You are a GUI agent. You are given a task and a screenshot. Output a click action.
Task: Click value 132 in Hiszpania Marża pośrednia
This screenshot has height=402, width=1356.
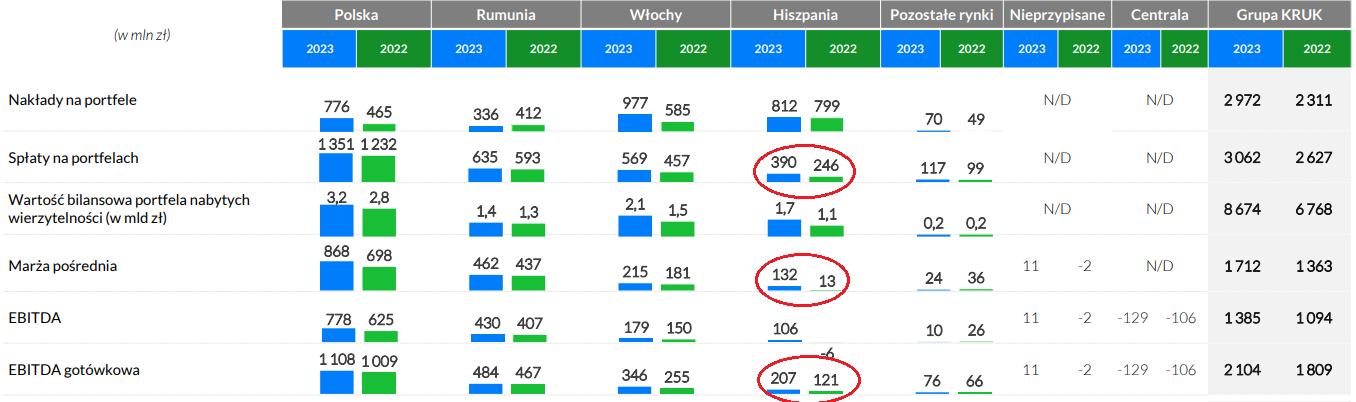coord(784,275)
